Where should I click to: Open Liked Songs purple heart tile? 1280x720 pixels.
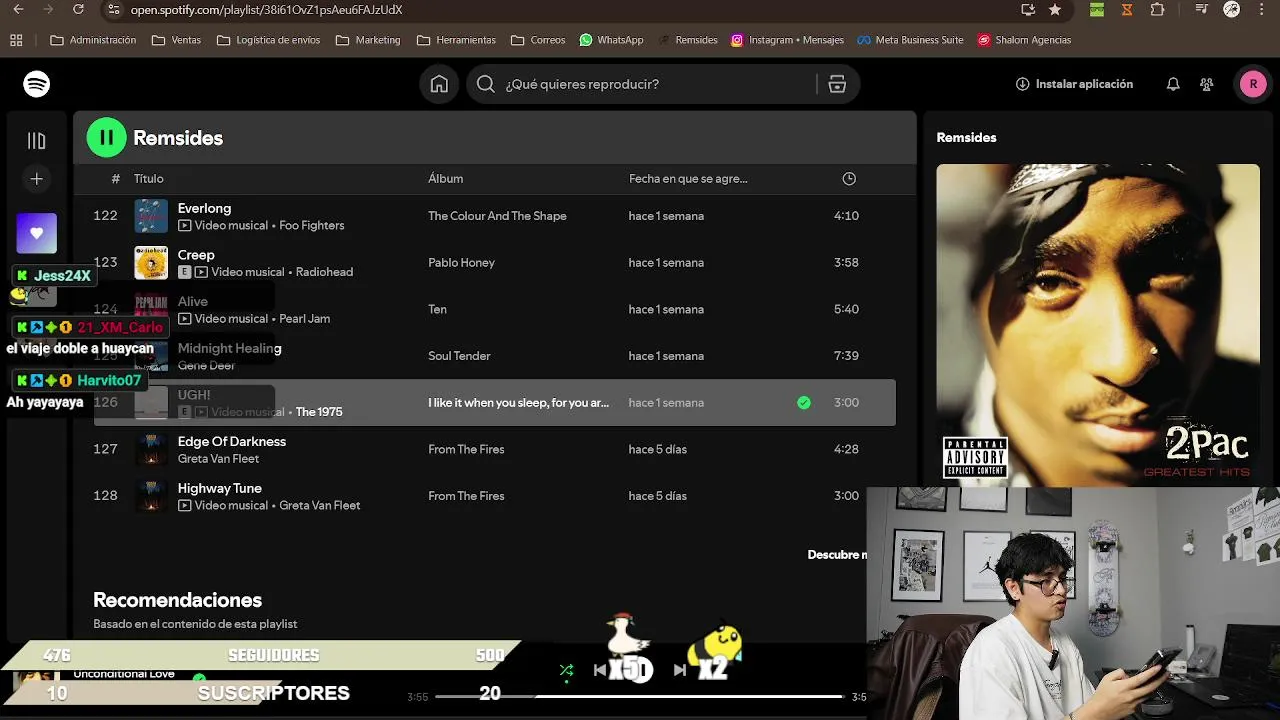(x=37, y=233)
